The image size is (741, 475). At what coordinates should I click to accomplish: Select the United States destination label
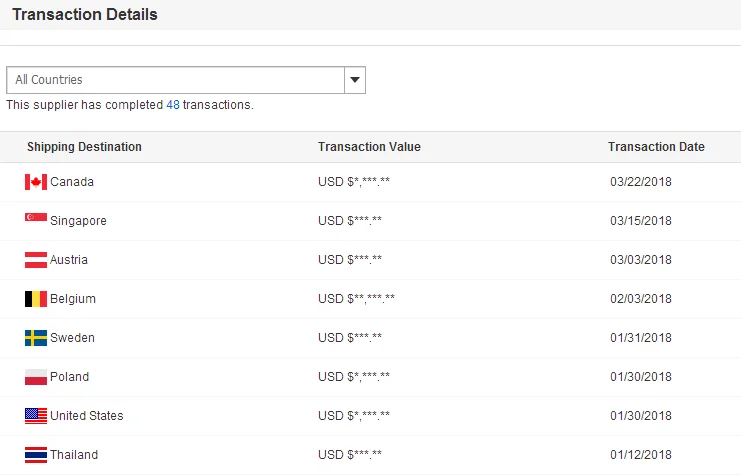[x=87, y=416]
